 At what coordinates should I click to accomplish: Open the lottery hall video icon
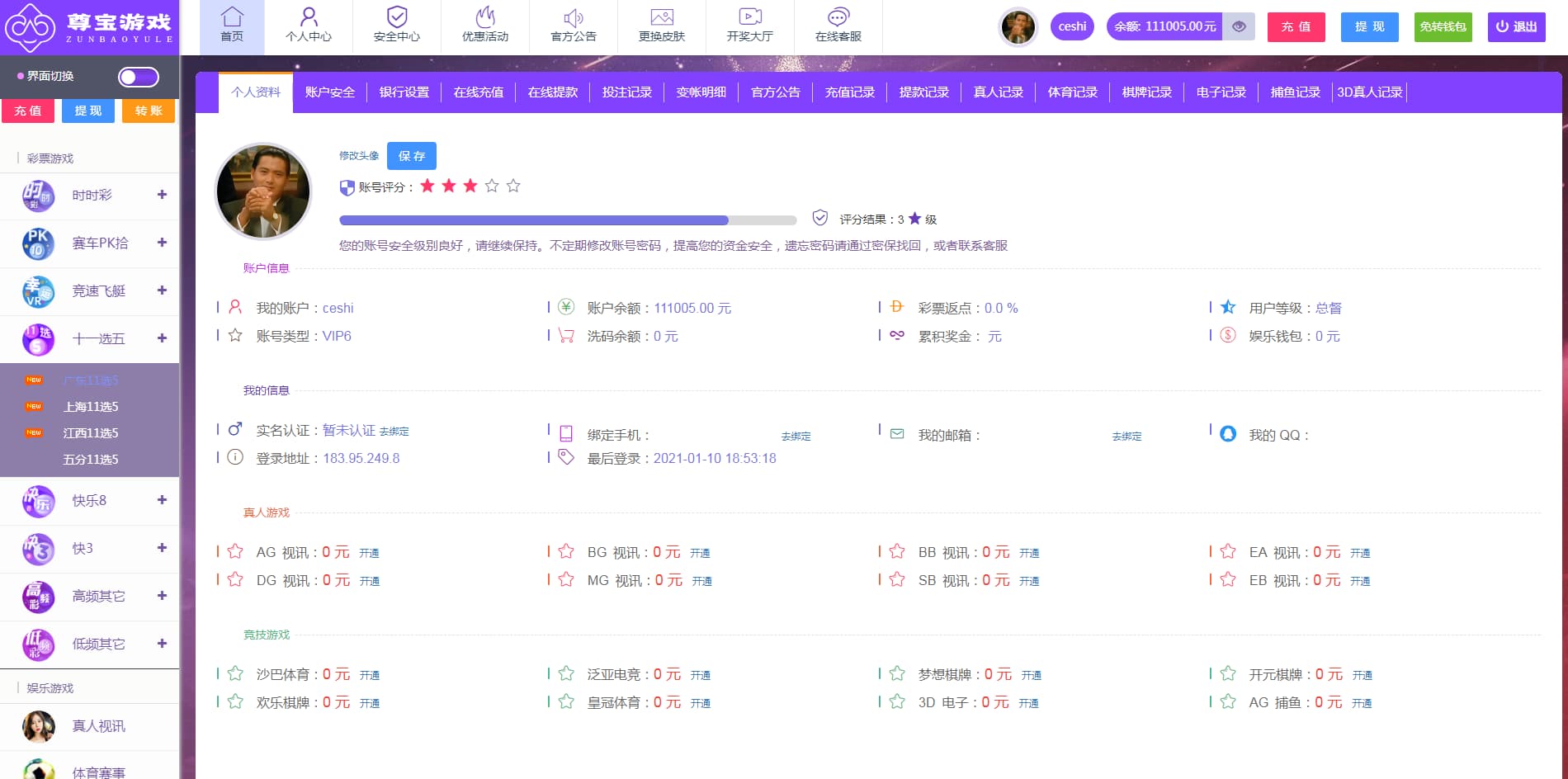click(749, 17)
